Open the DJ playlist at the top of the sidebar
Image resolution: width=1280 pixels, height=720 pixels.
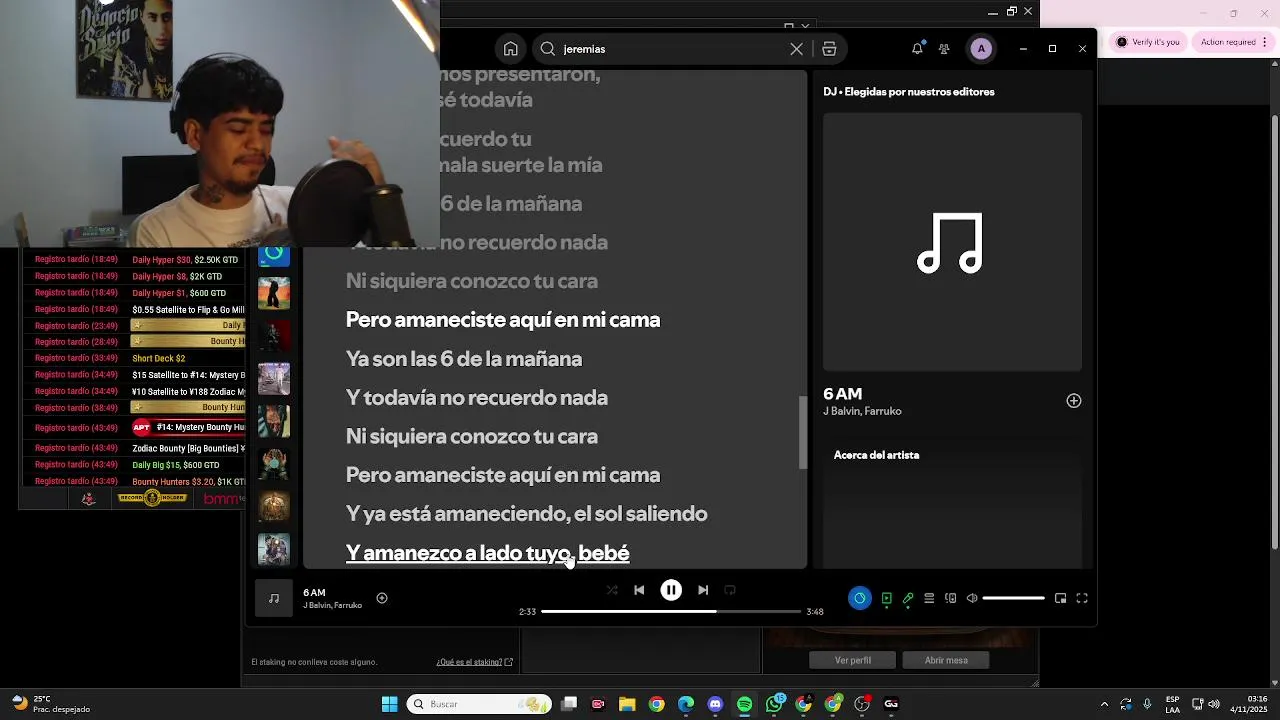pyautogui.click(x=274, y=256)
